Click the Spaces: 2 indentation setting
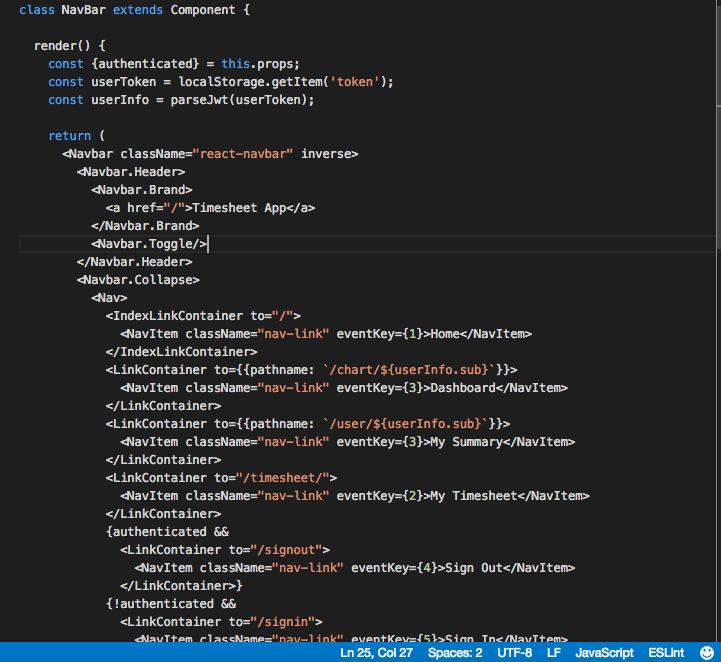 (x=455, y=652)
